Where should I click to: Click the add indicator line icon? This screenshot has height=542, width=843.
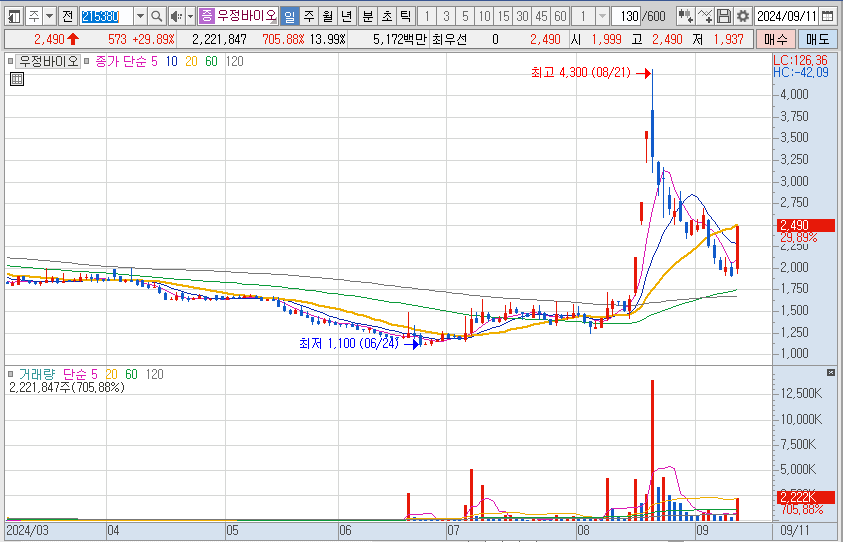pyautogui.click(x=705, y=17)
